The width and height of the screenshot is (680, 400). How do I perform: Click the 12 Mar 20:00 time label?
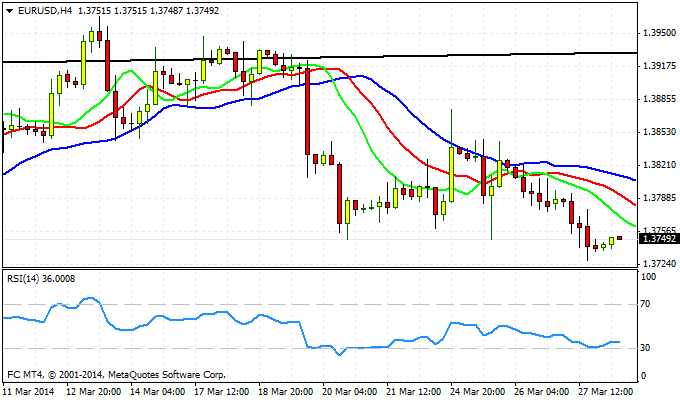coord(94,391)
